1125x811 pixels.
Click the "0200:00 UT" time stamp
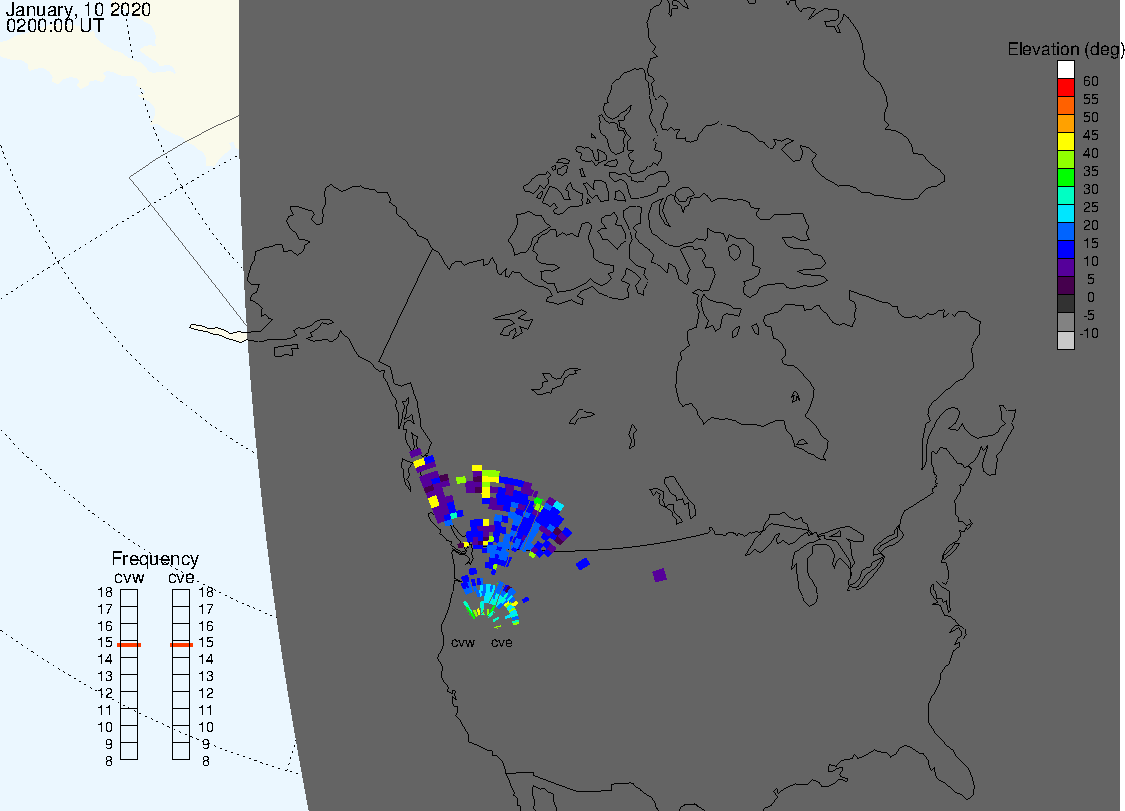point(55,25)
